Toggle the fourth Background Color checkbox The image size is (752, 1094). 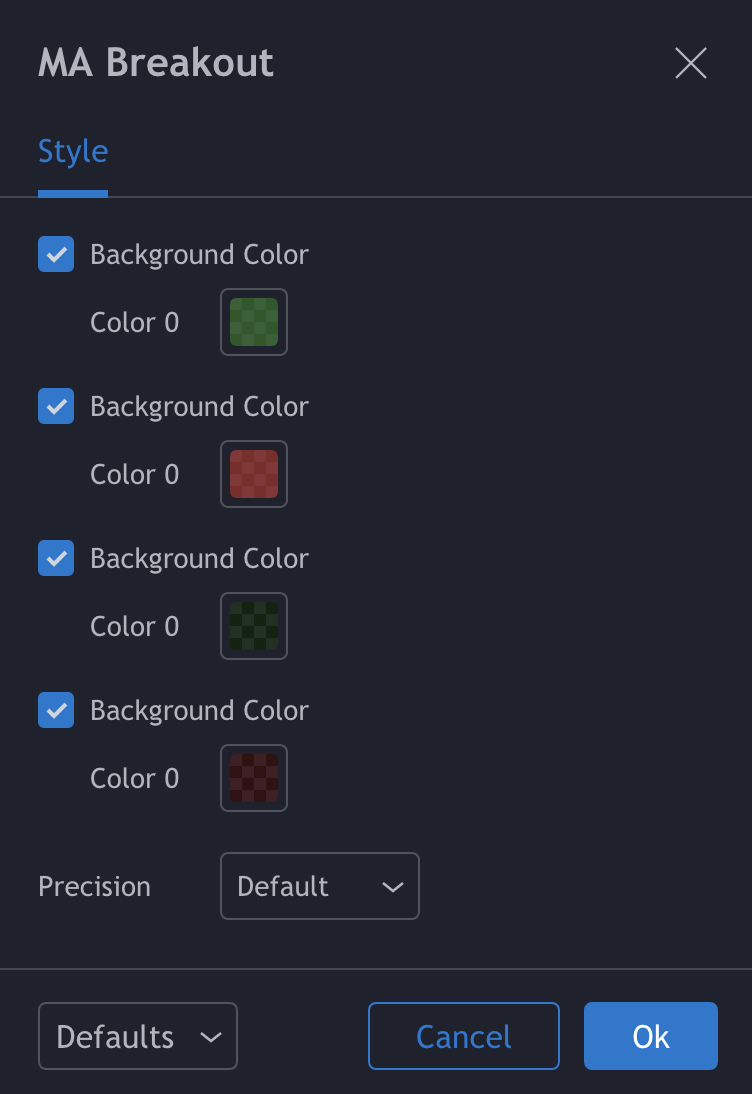56,710
